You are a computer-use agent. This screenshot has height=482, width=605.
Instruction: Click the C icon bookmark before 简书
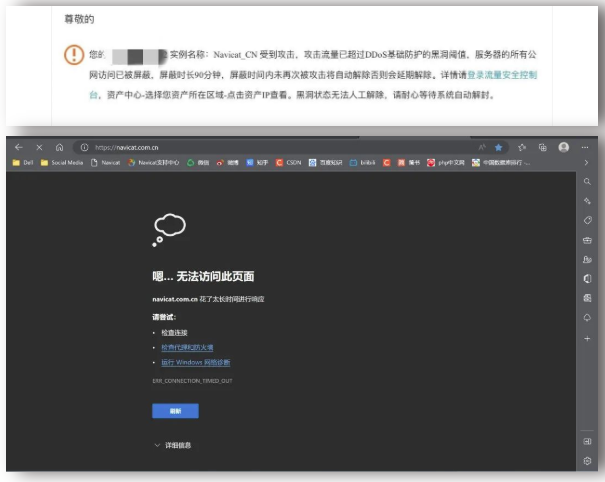point(386,163)
